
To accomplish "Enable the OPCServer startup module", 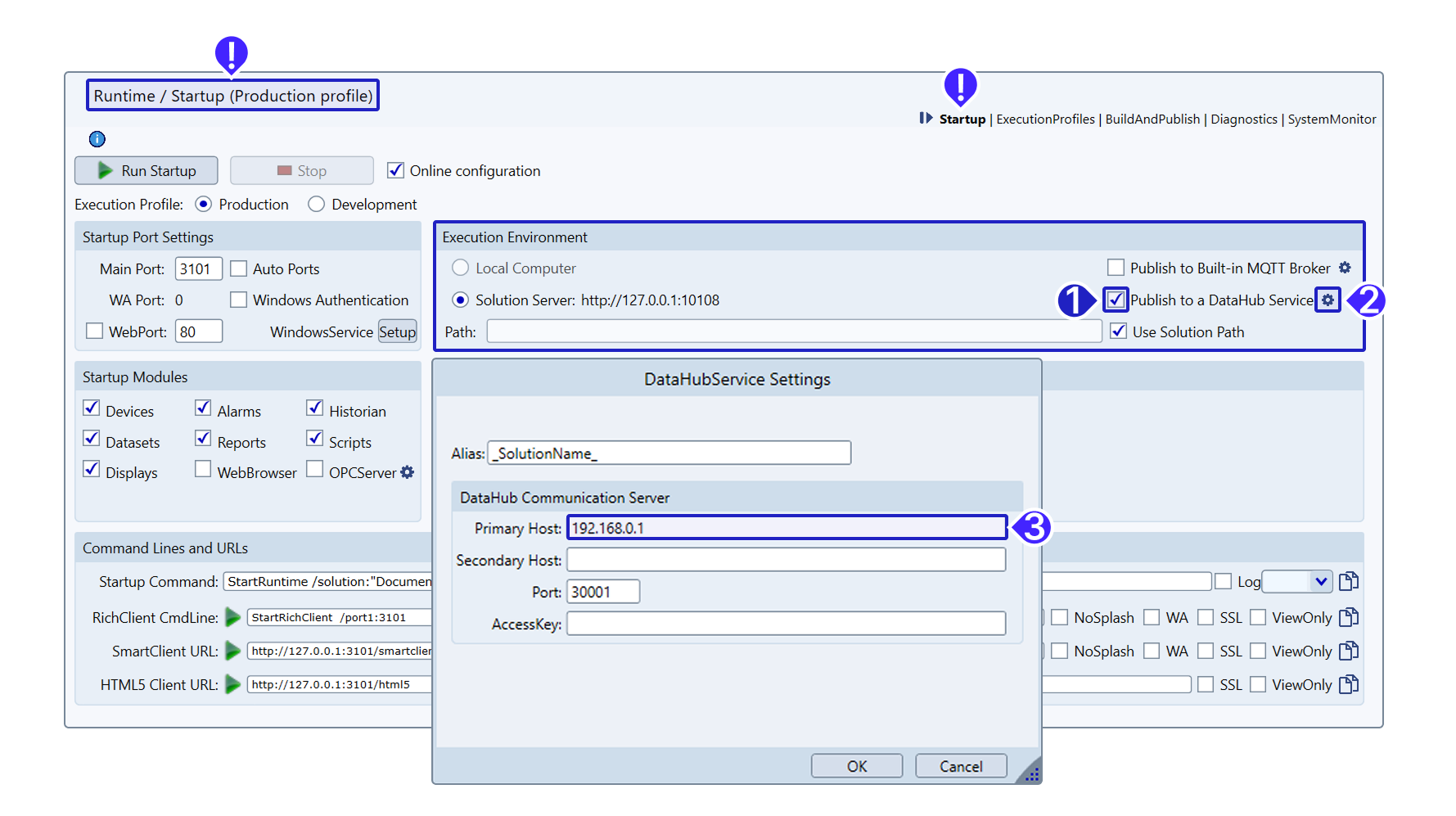I will pos(315,469).
